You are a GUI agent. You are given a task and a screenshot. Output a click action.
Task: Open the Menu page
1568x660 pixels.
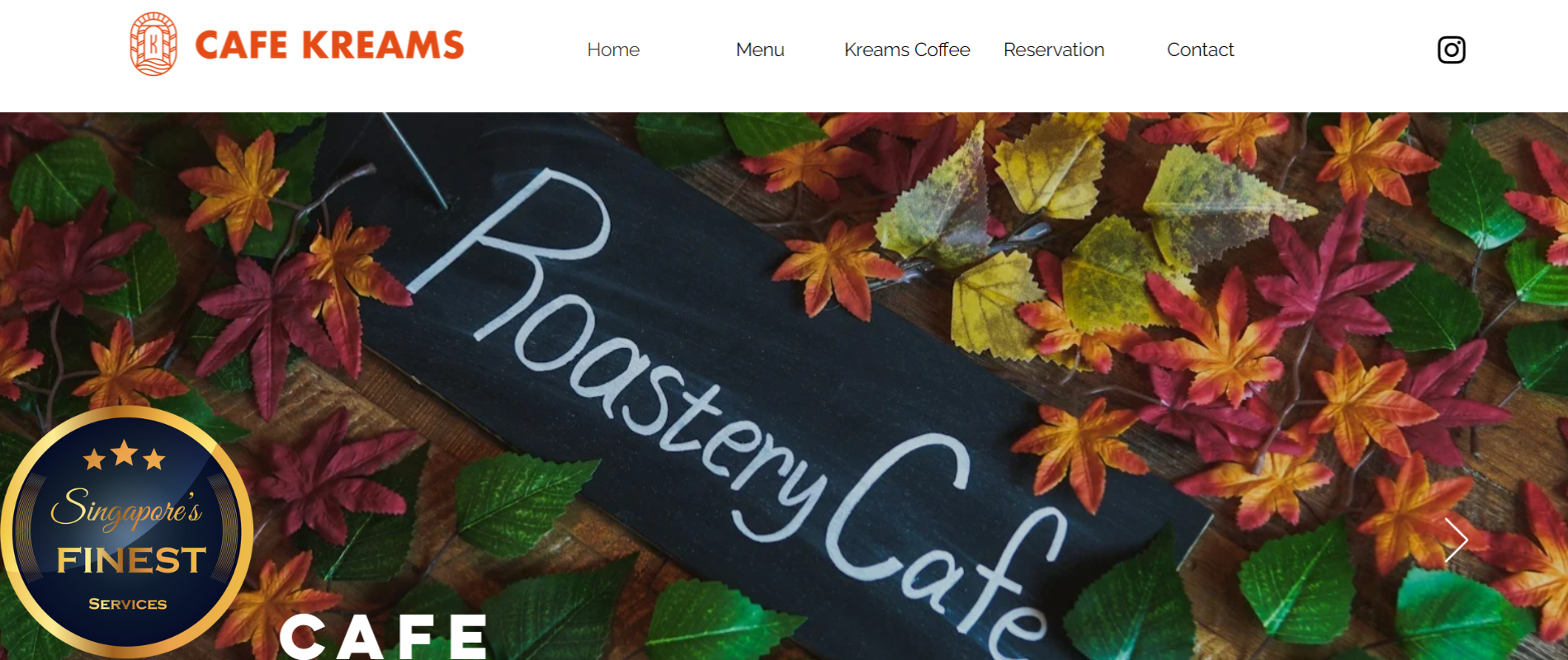(x=760, y=49)
